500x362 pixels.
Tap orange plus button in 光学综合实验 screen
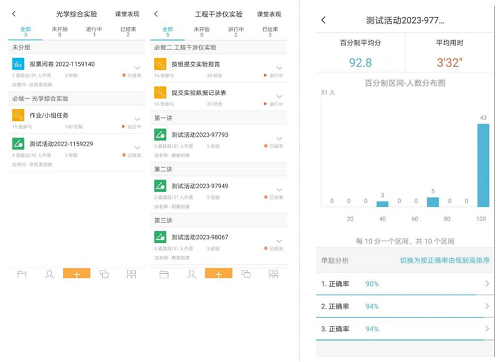[x=77, y=274]
